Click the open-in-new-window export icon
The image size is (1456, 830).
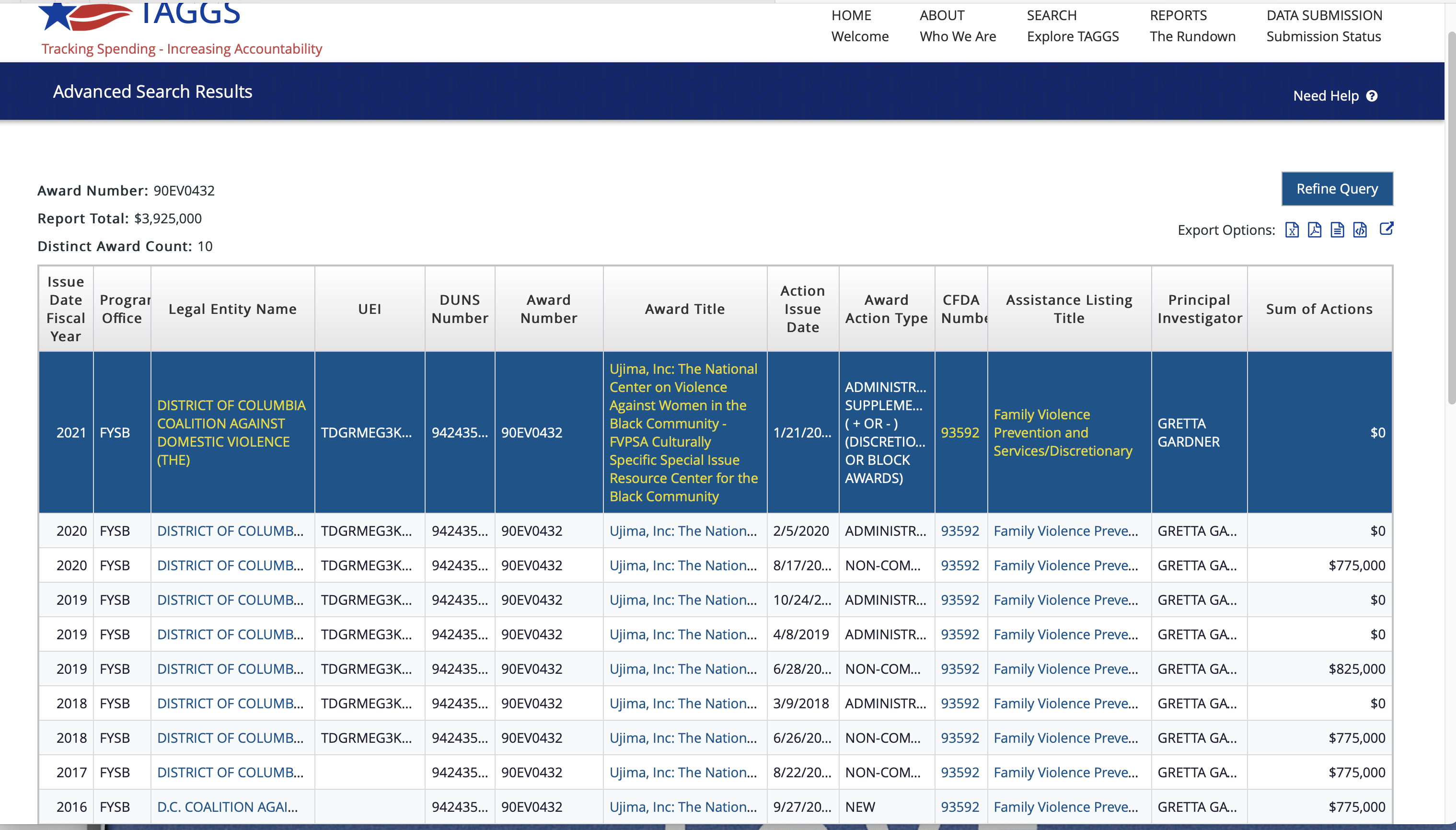(x=1387, y=229)
